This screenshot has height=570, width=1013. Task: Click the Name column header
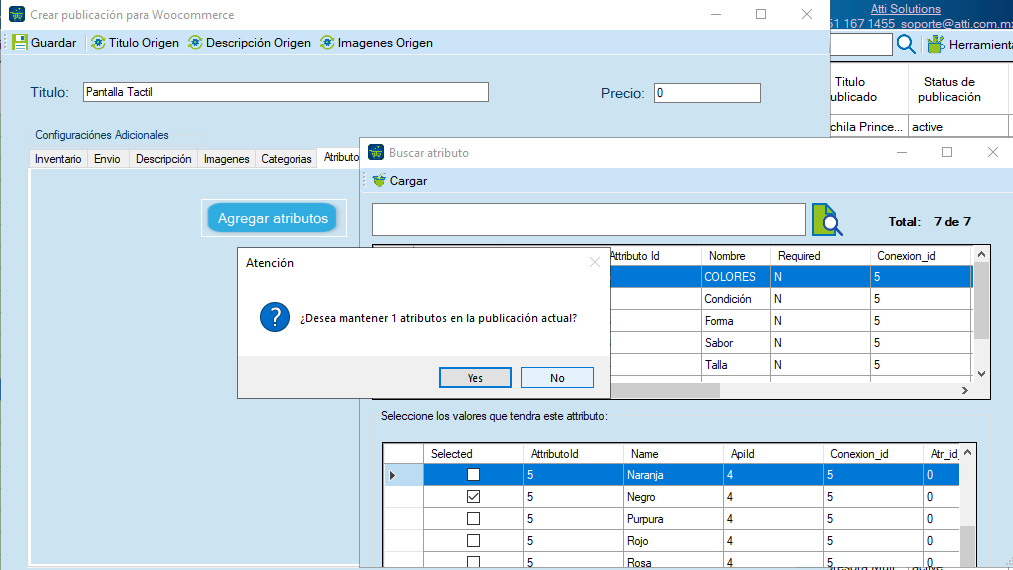(673, 454)
